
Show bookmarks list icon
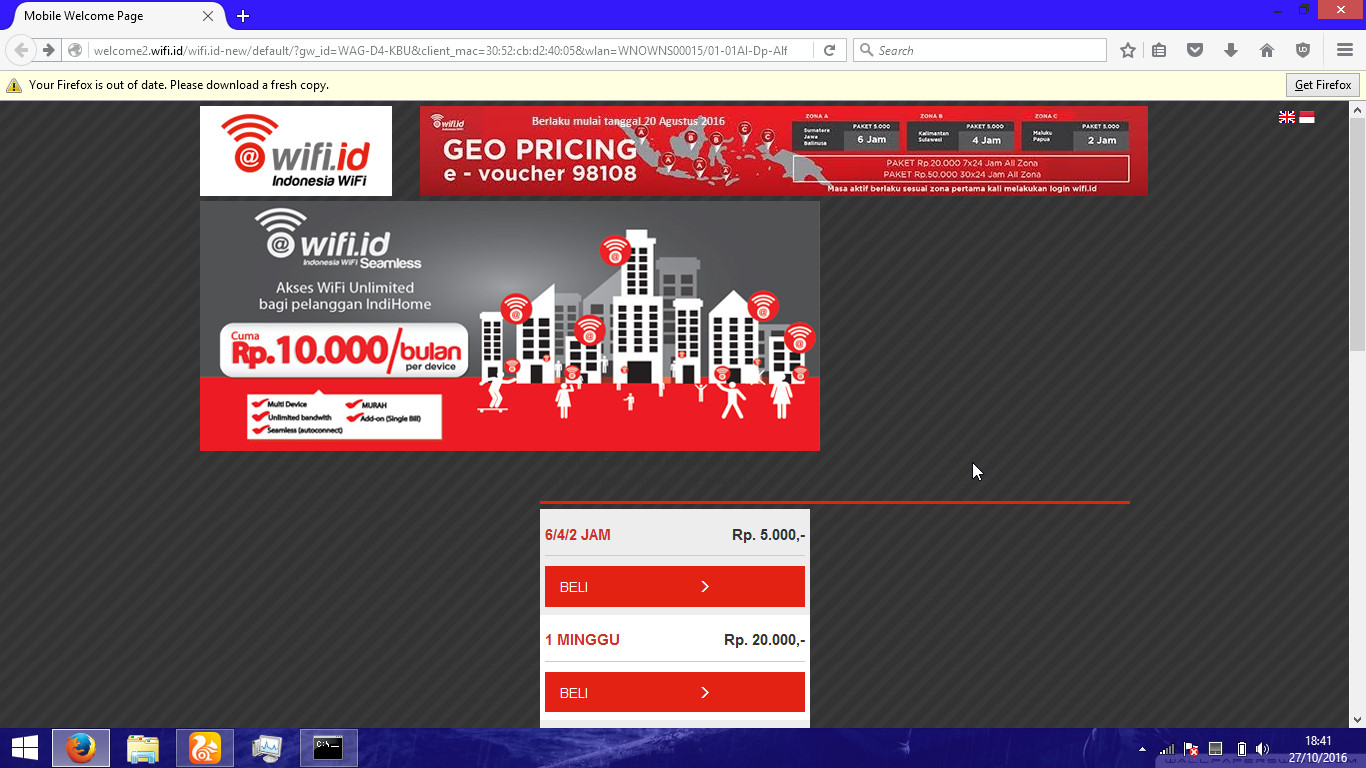point(1159,50)
